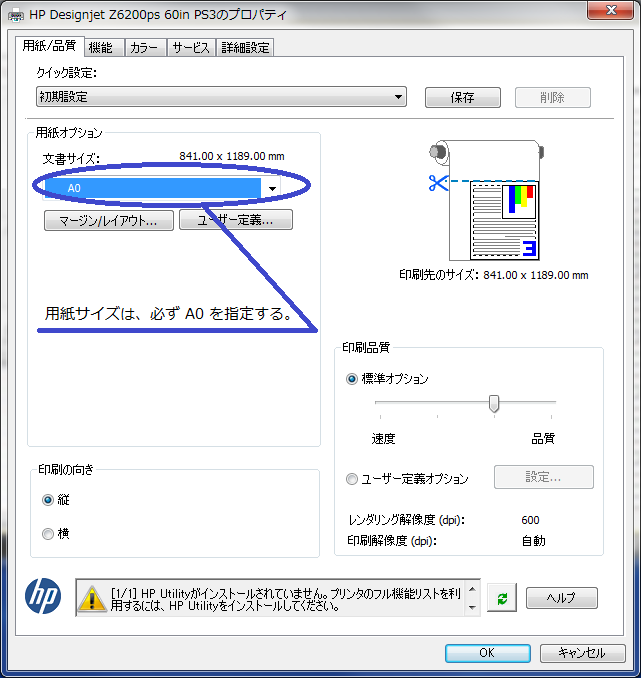The image size is (641, 678).
Task: Click the 印刷解像度 value 自動
Action: pos(533,541)
